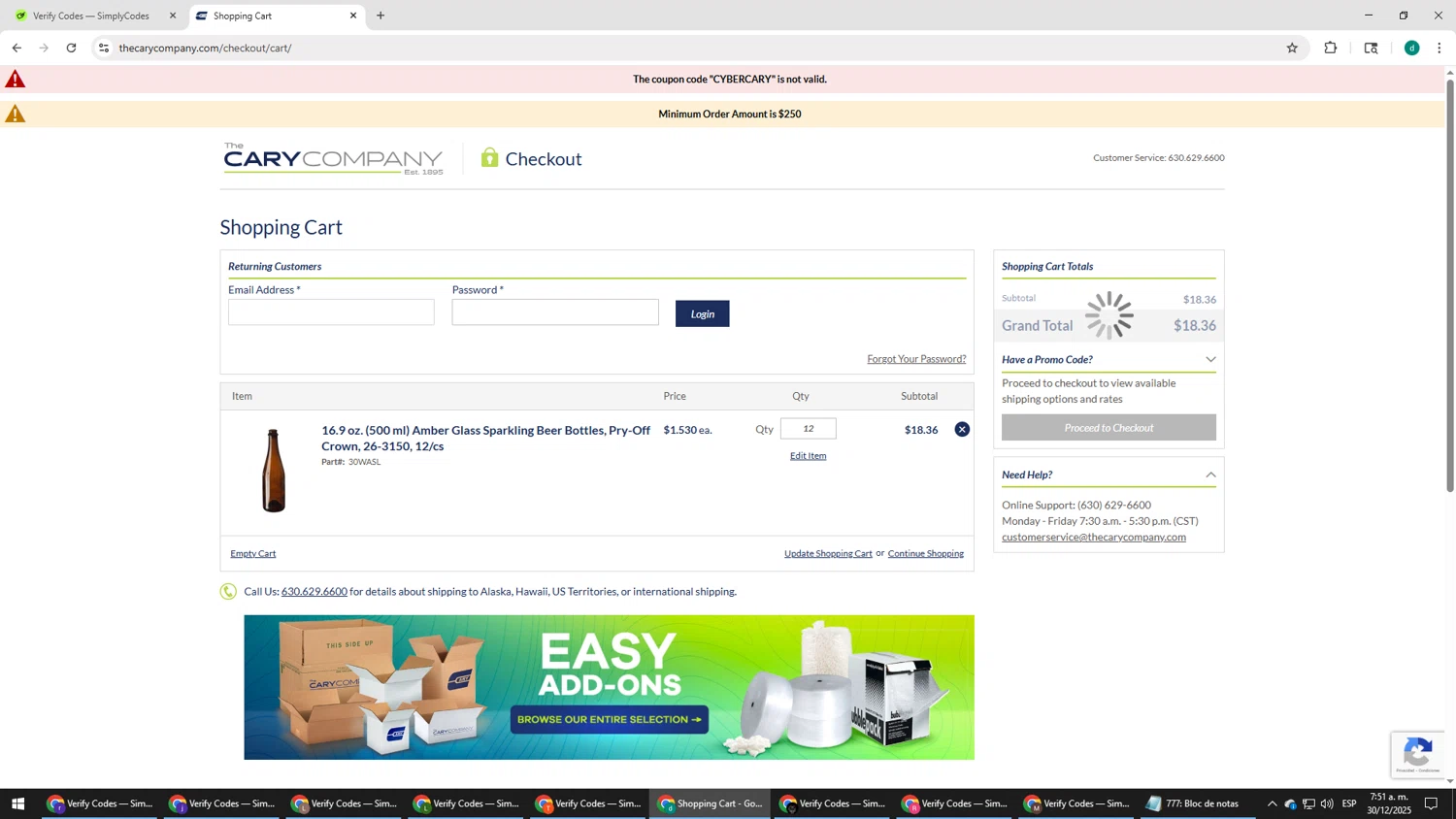Focus the Email Address field
The image size is (1456, 819).
click(x=331, y=312)
